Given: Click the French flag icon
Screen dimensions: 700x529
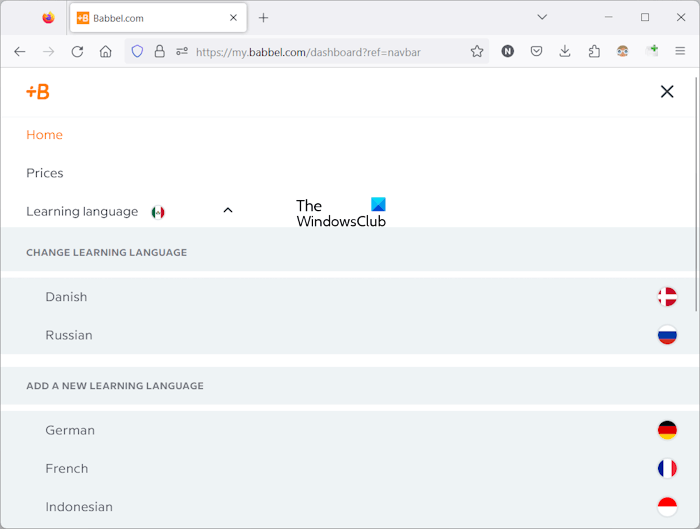Looking at the screenshot, I should 667,469.
